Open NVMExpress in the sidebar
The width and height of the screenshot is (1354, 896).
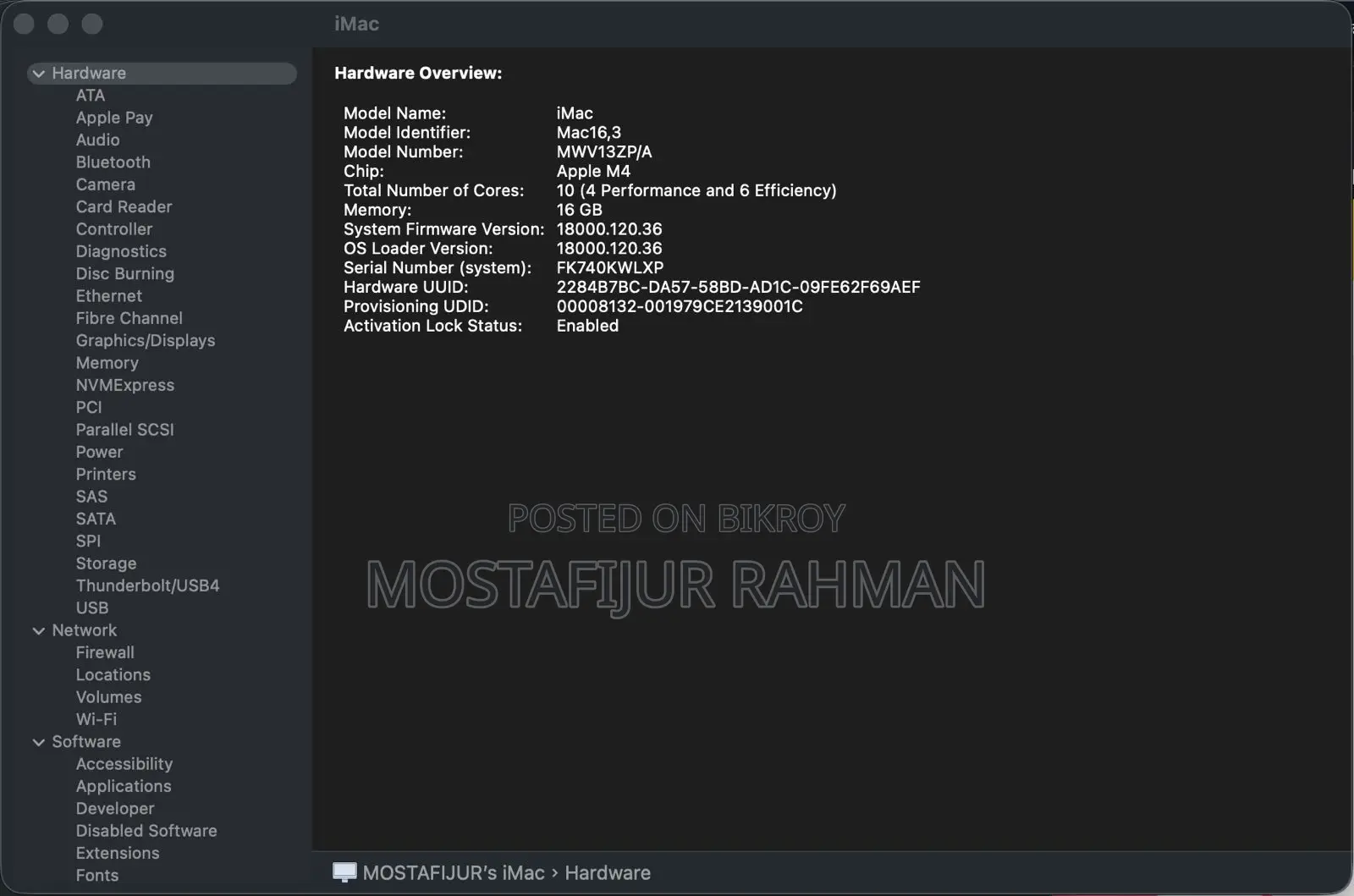(x=125, y=385)
